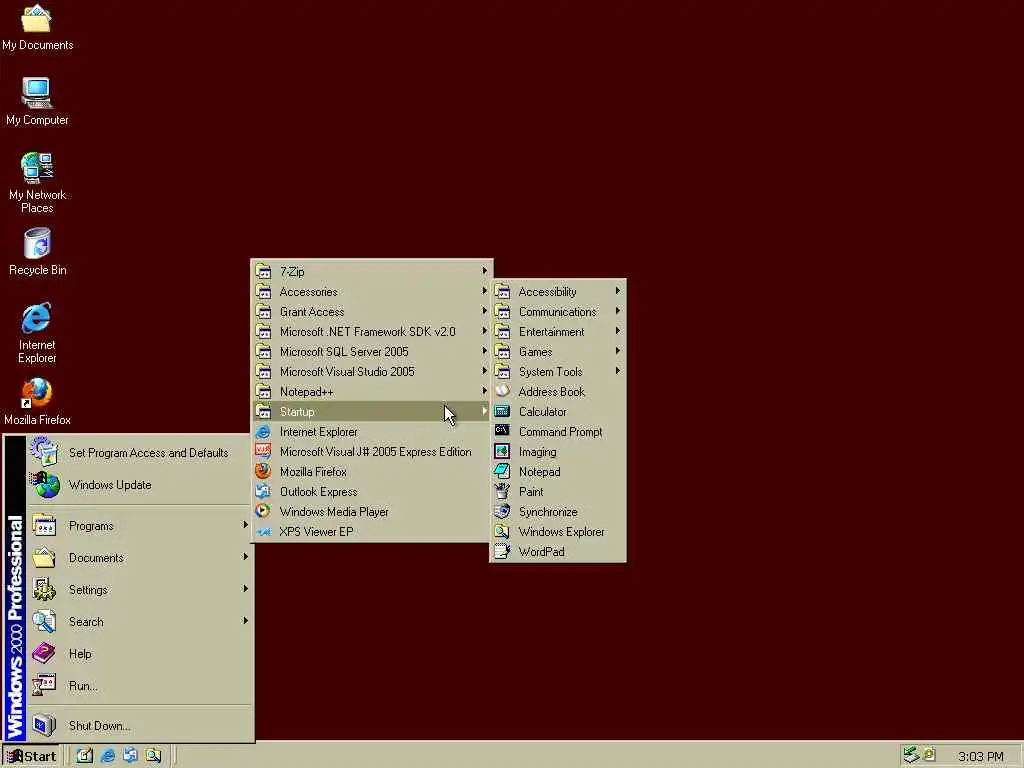Image resolution: width=1024 pixels, height=768 pixels.
Task: Select Internet Explorer desktop shortcut
Action: (x=37, y=332)
